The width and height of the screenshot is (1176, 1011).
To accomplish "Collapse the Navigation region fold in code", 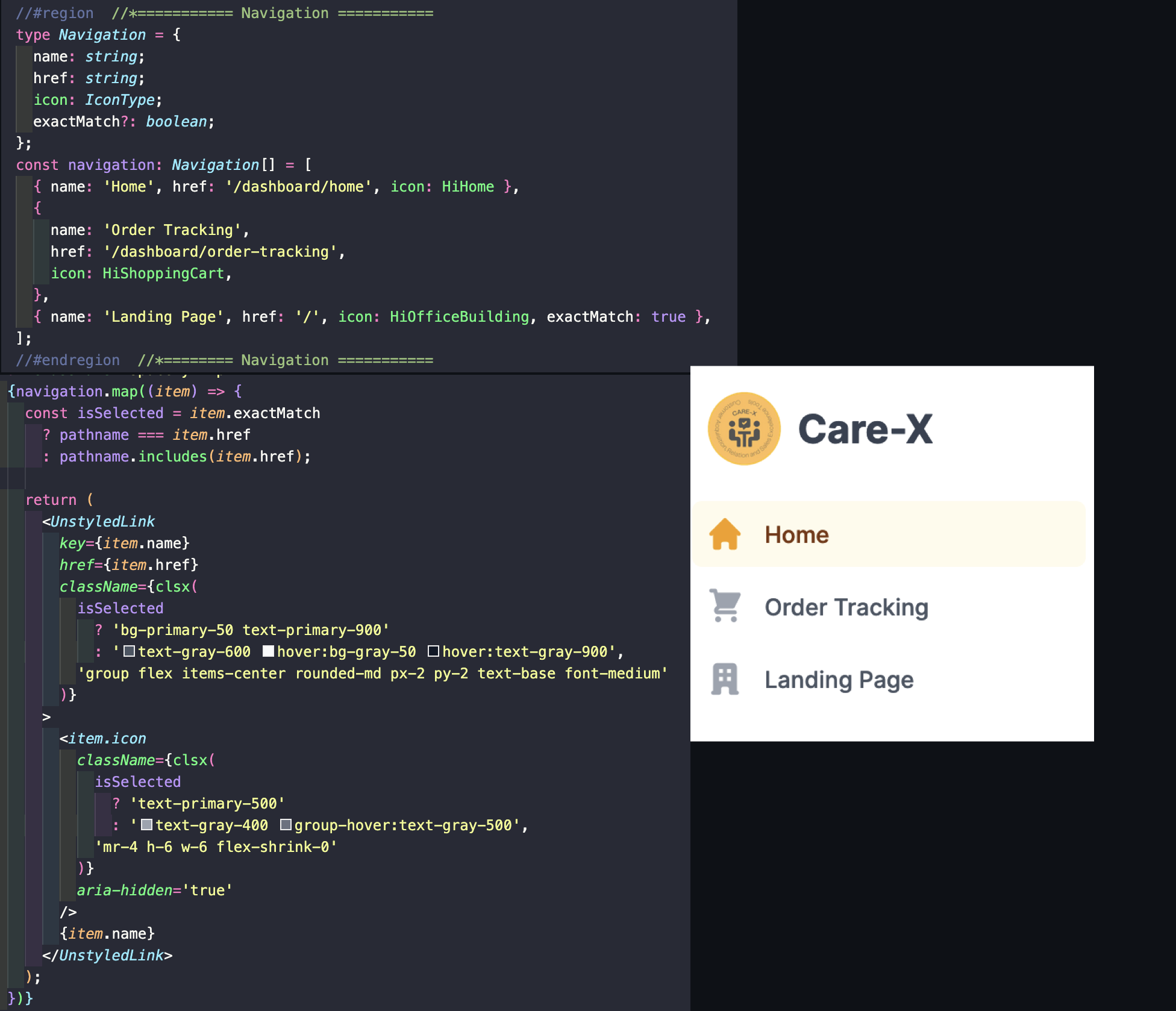I will point(54,13).
